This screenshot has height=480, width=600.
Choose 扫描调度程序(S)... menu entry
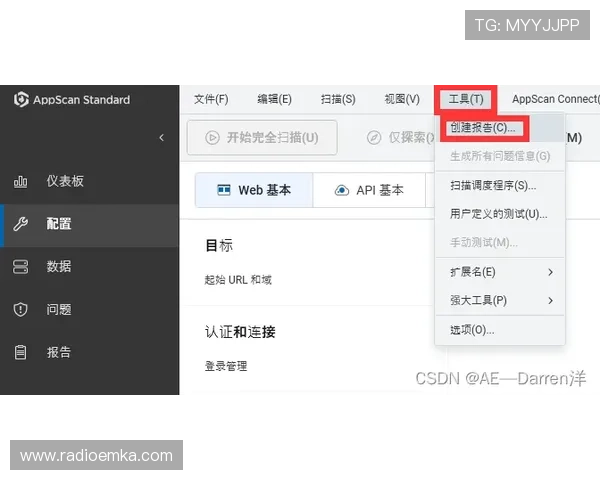click(500, 186)
